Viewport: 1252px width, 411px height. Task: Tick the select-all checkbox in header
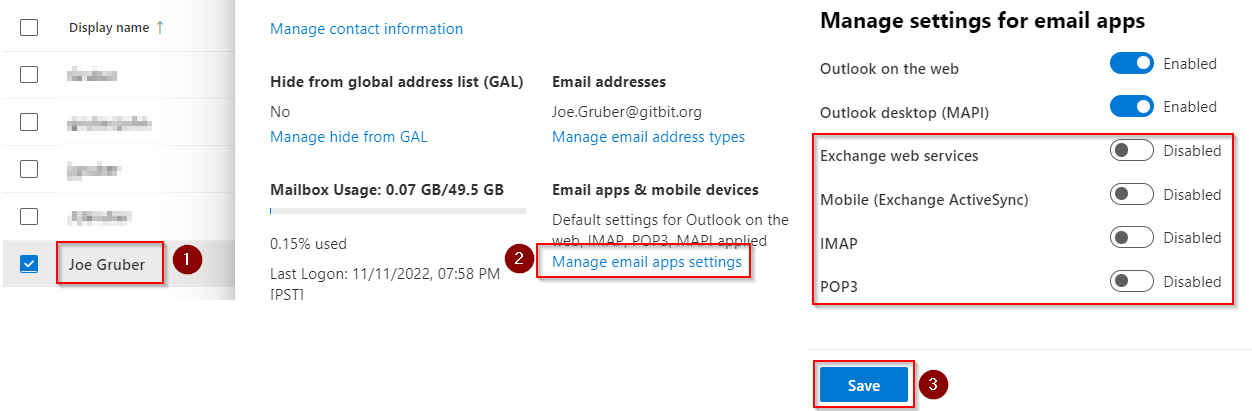[29, 28]
